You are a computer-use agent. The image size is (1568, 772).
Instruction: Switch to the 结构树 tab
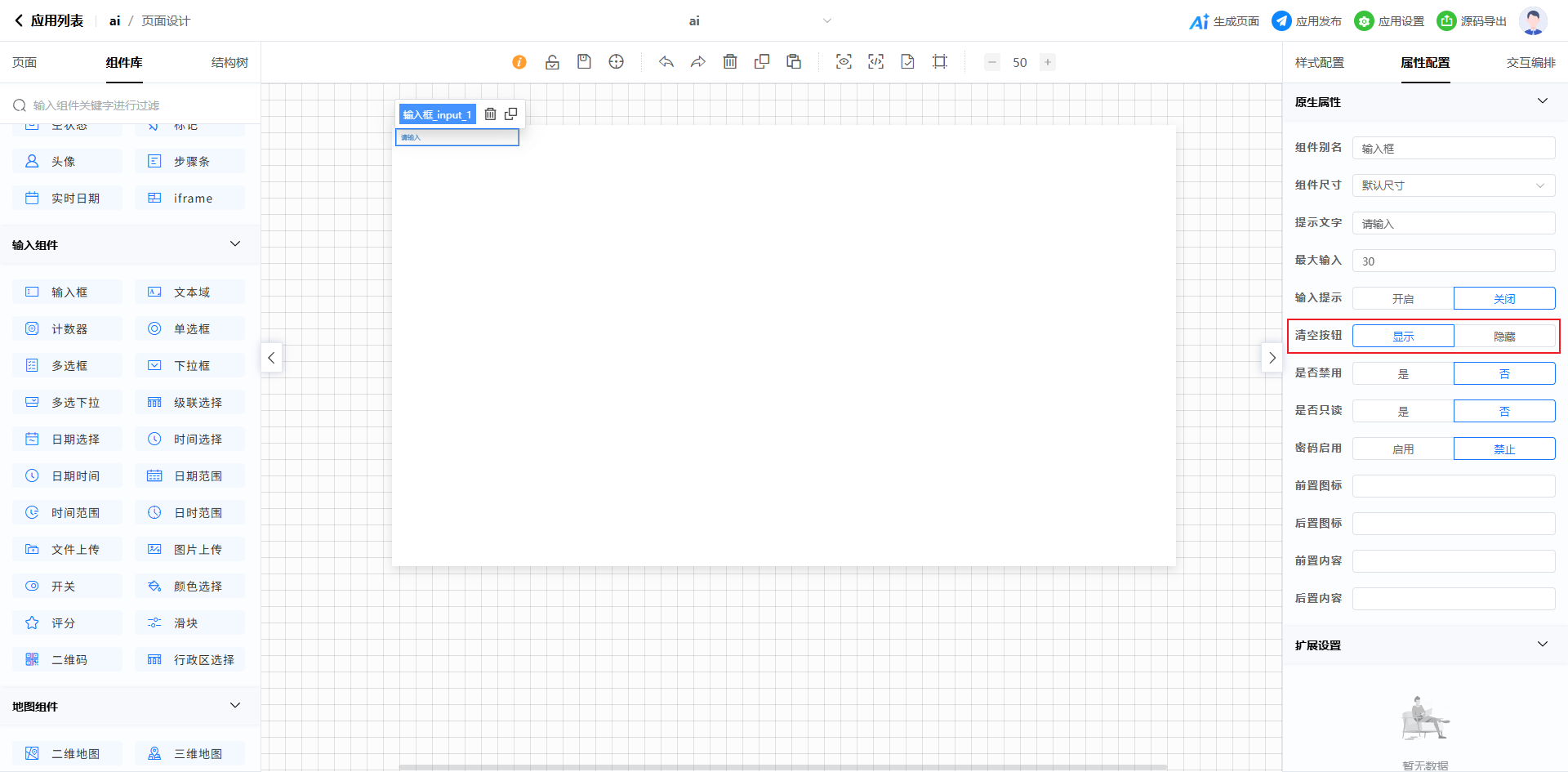click(x=229, y=63)
